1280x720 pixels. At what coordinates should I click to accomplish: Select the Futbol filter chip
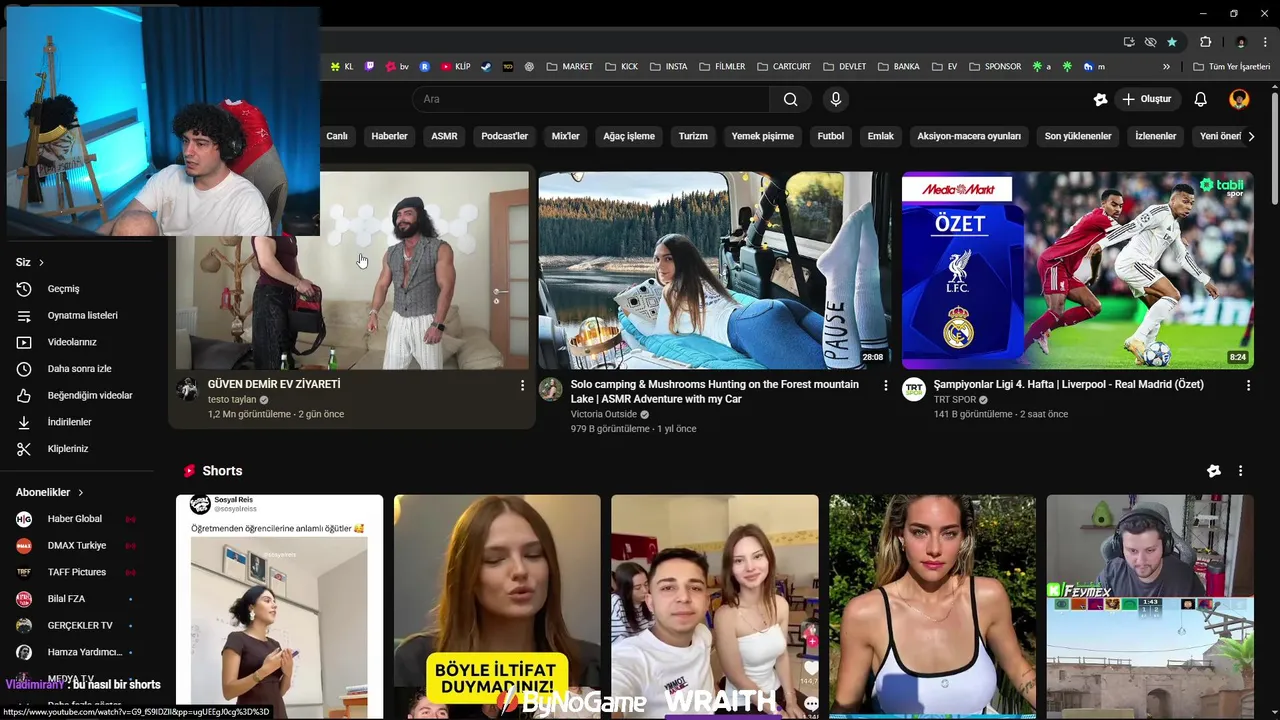click(830, 136)
